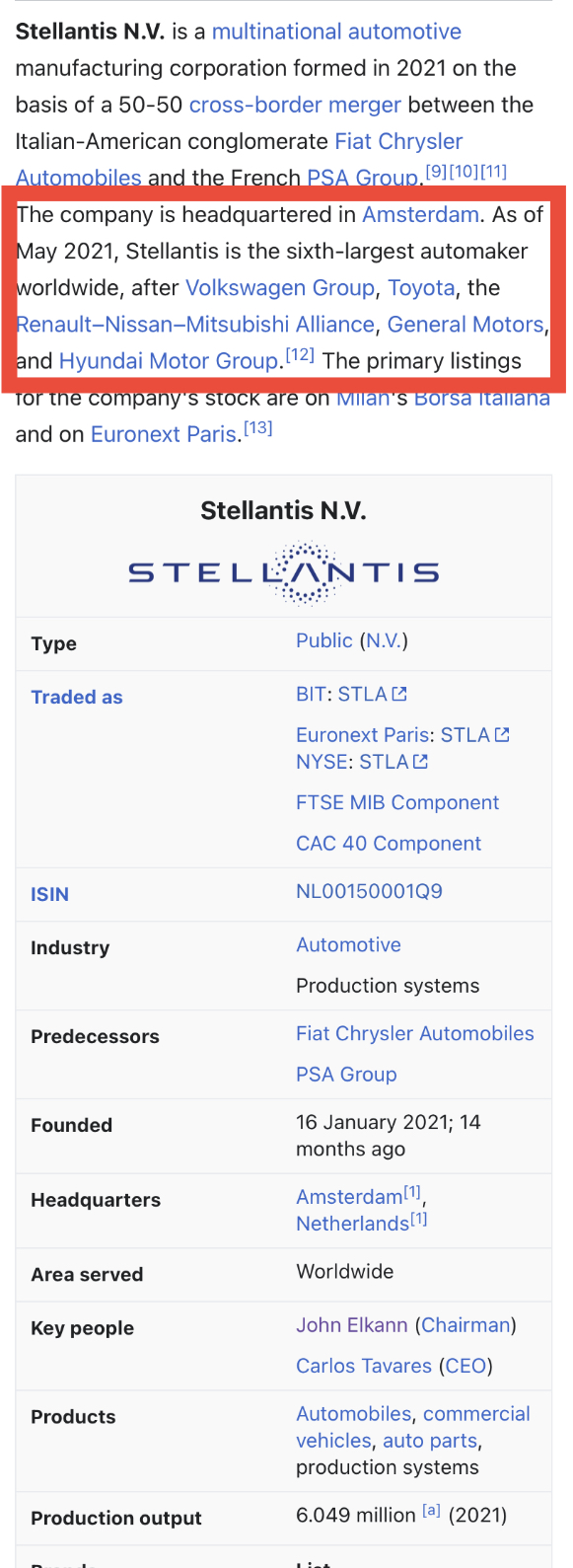Open the FTSE MIB Component link

397,803
